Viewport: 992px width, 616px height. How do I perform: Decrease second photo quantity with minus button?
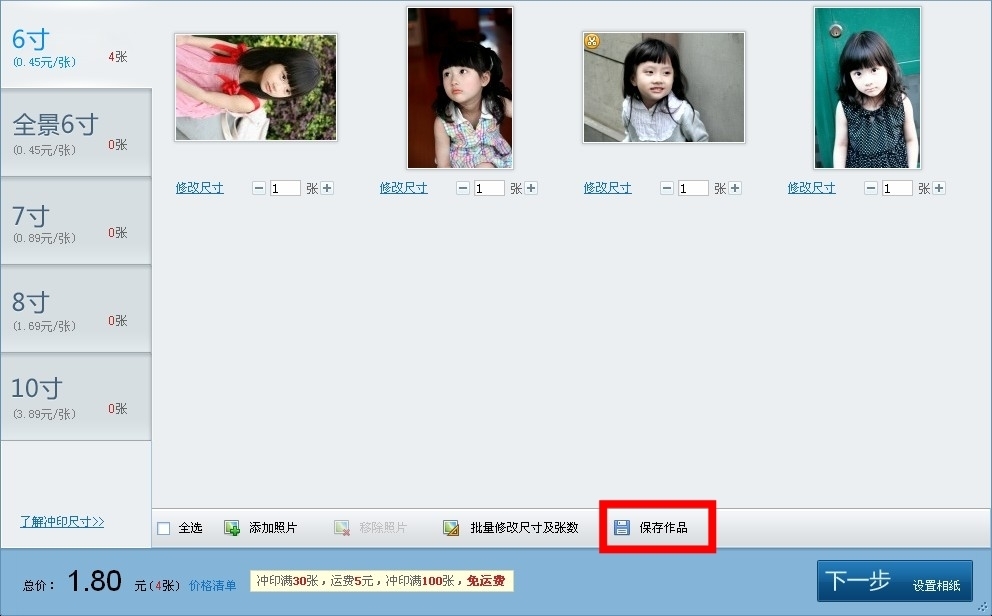coord(463,188)
